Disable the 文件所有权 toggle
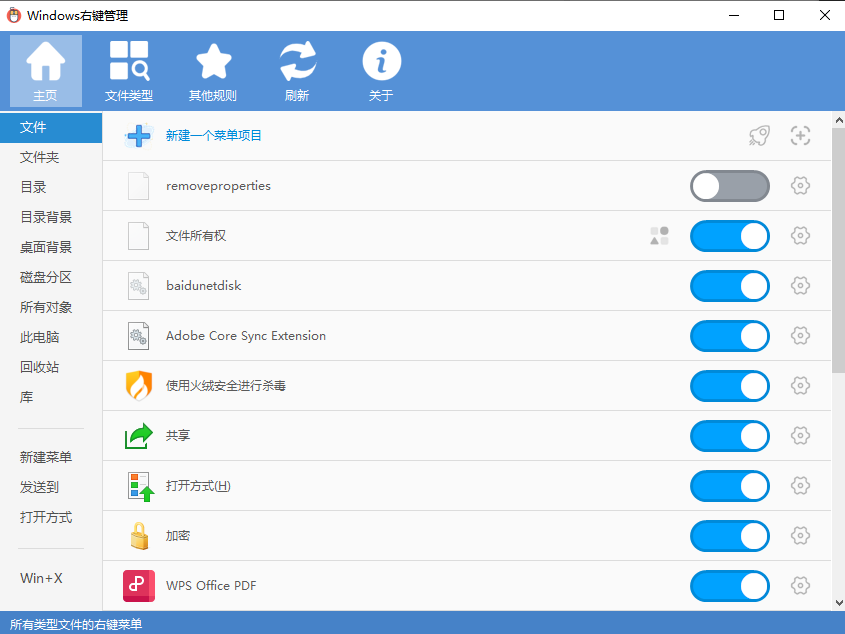 [x=730, y=236]
